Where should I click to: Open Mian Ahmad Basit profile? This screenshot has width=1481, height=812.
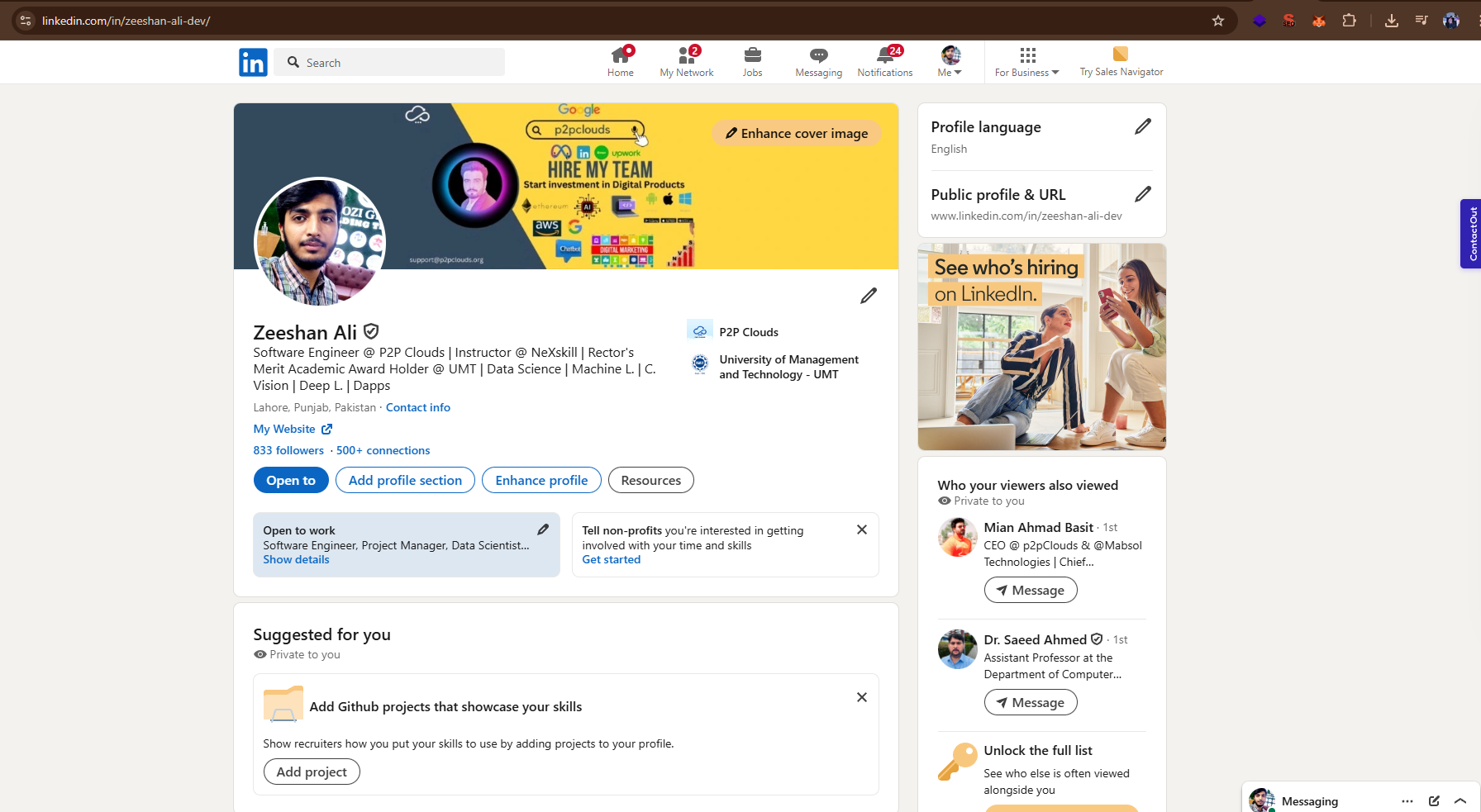[x=1038, y=527]
